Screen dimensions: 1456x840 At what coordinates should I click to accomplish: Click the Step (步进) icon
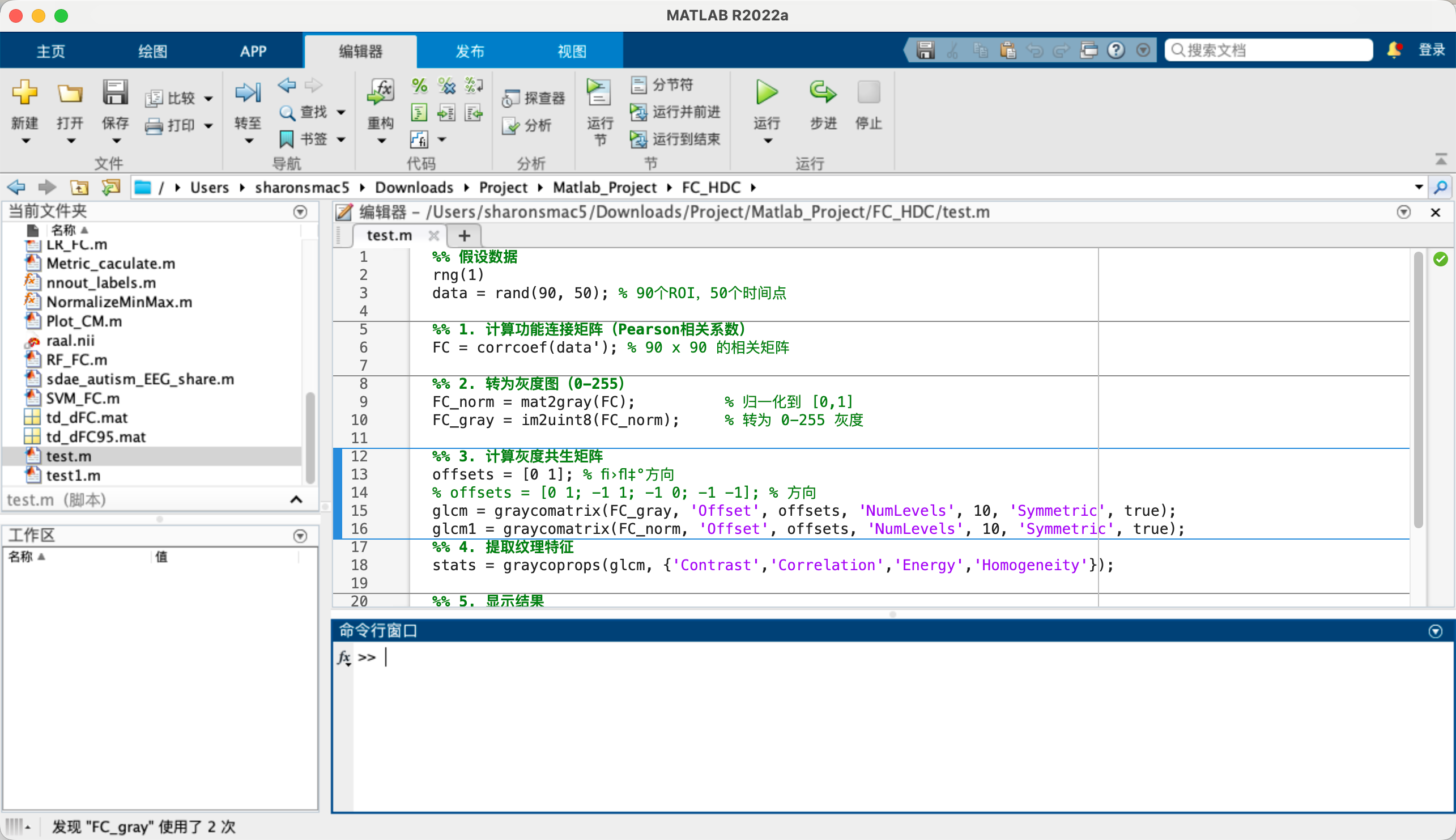822,93
